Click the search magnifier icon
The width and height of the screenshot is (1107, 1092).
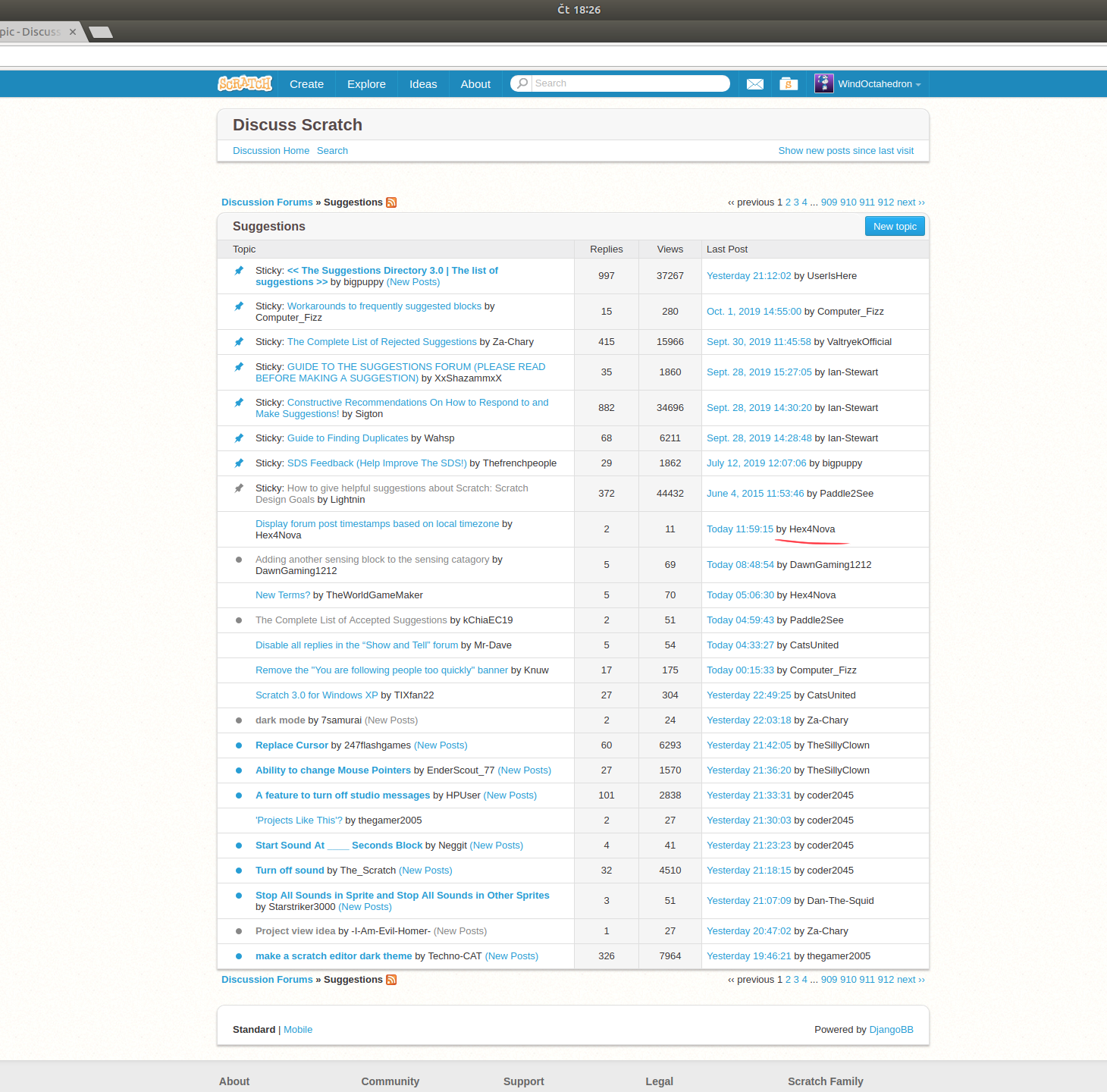[522, 83]
